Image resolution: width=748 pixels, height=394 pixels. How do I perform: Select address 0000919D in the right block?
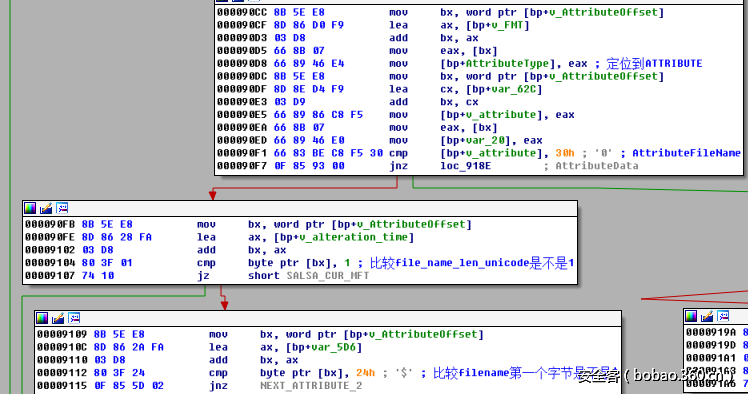[x=711, y=345]
